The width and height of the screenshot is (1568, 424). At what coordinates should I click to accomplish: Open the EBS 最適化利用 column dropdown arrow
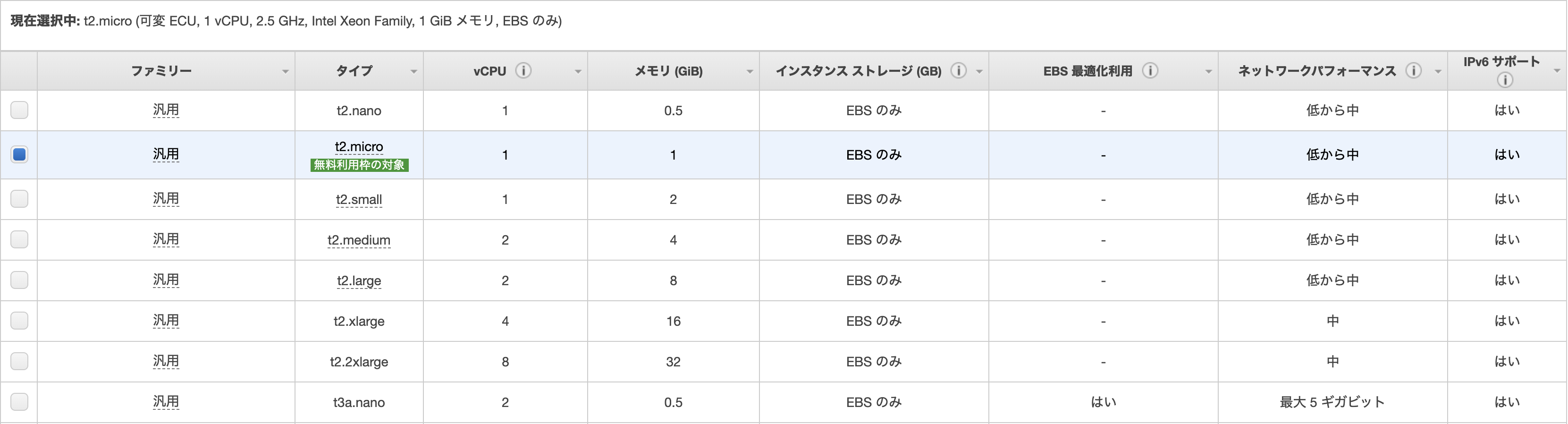1209,72
